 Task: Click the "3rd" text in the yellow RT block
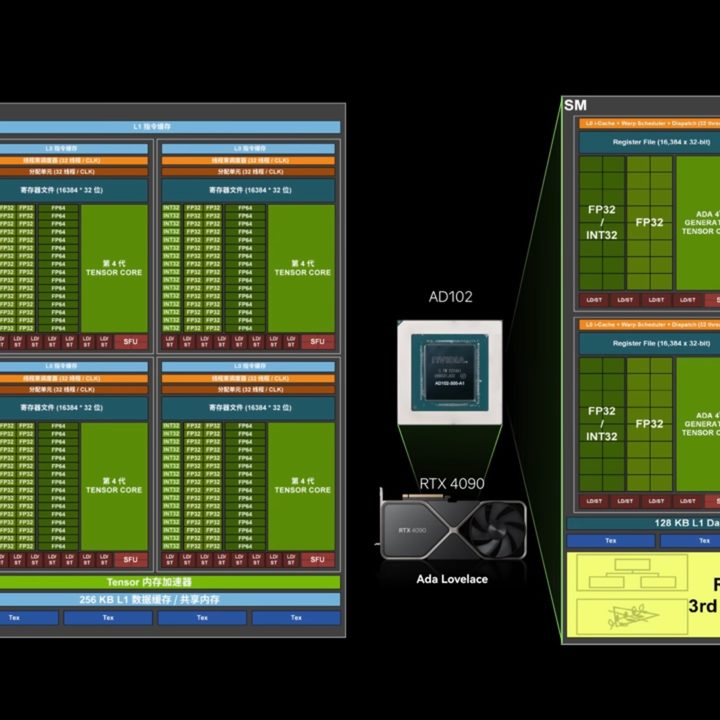[703, 606]
